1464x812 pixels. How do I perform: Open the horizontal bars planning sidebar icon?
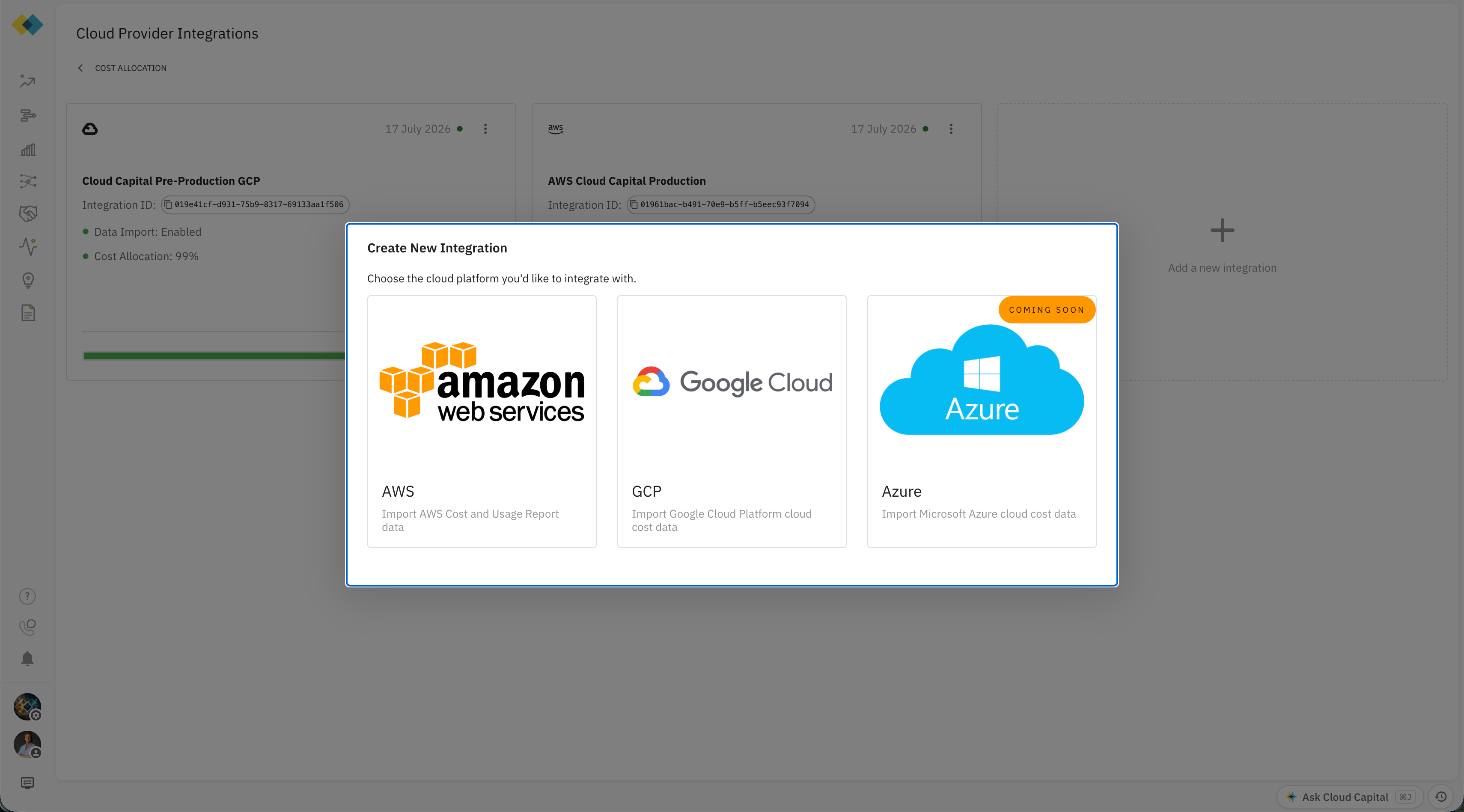point(27,116)
